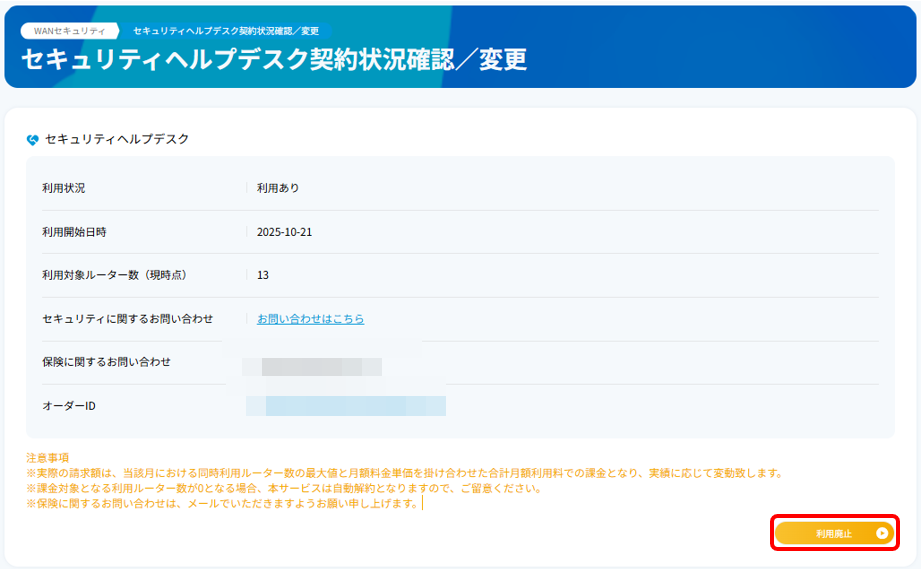
Task: Click the 利用開始日時 label
Action: click(74, 232)
